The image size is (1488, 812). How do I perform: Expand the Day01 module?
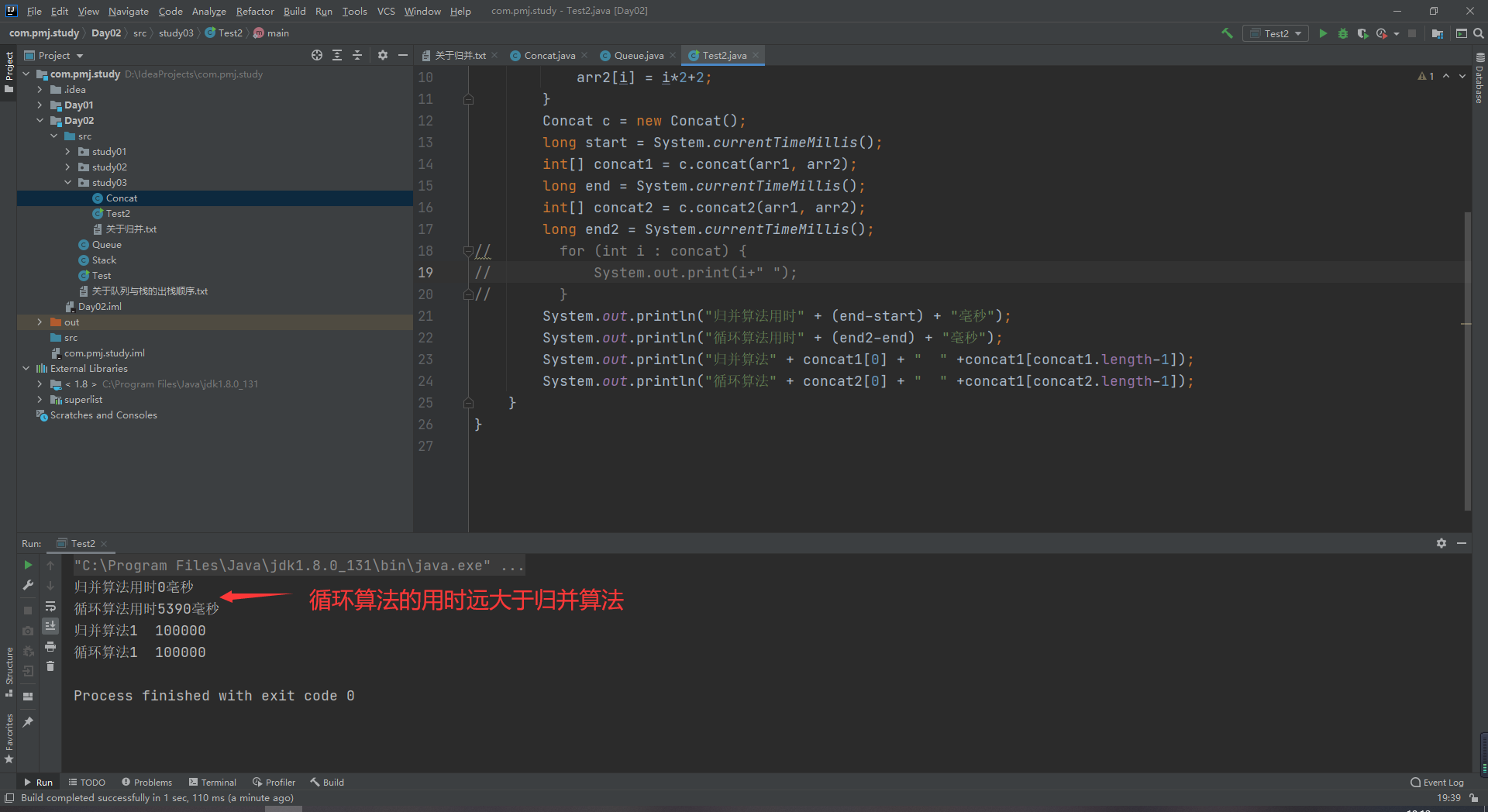tap(40, 105)
